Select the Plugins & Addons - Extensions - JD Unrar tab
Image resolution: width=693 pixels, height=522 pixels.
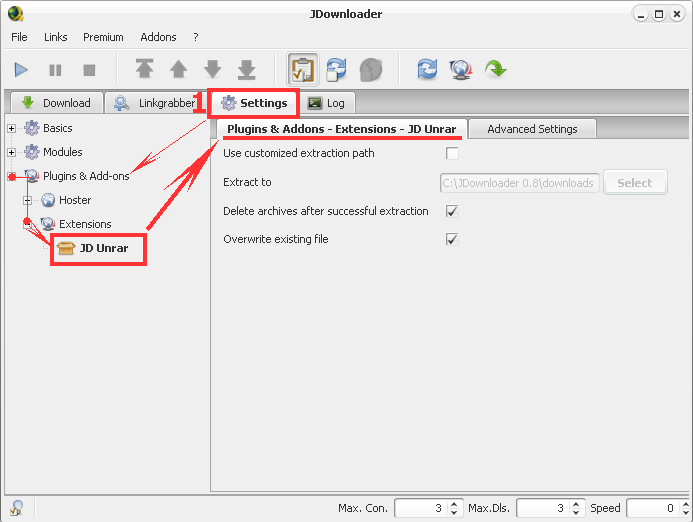point(342,129)
